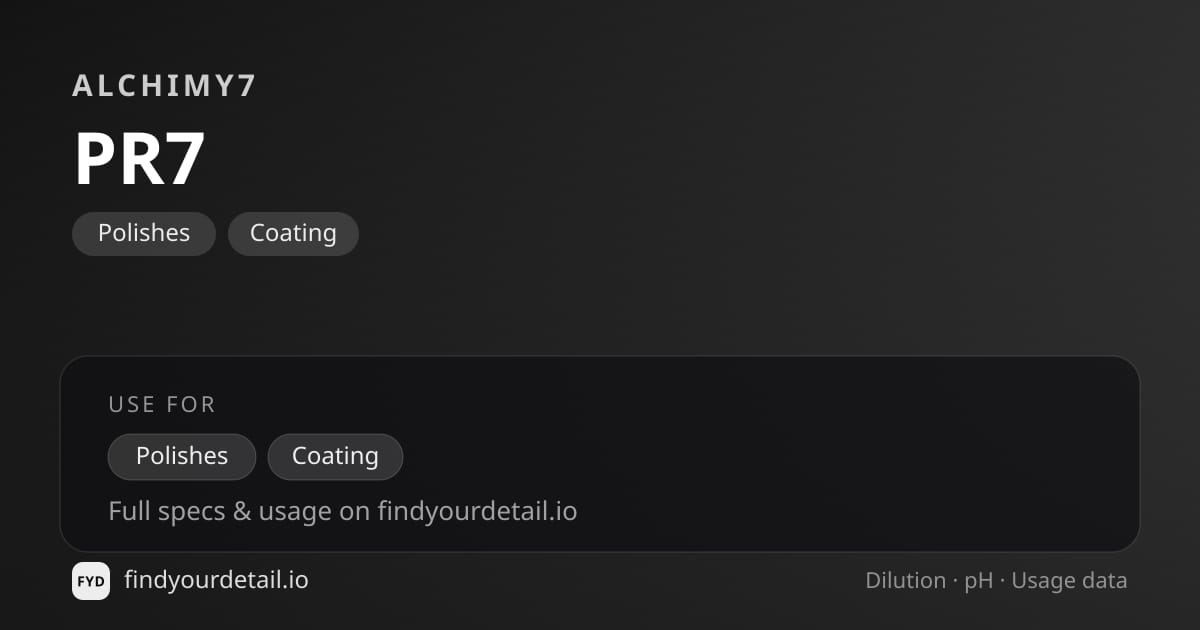Screen dimensions: 1200x630
Task: Select the ALCHIMY7 brand label
Action: [165, 86]
